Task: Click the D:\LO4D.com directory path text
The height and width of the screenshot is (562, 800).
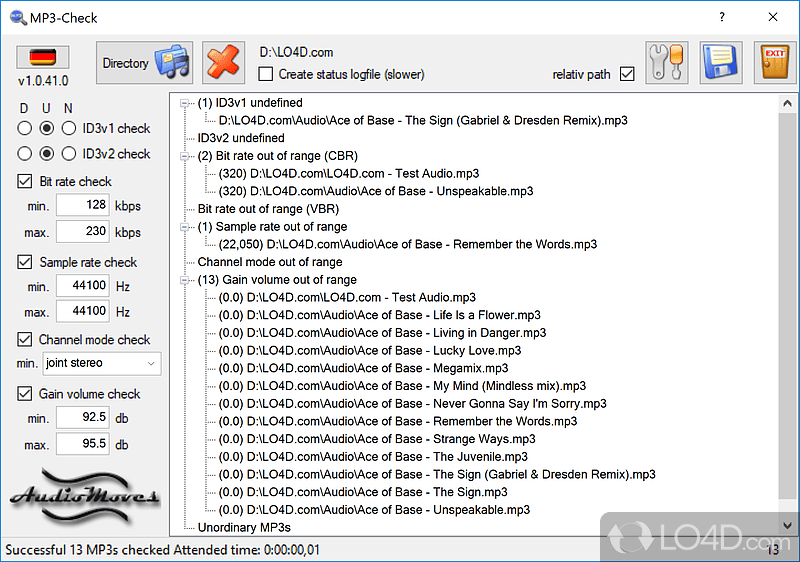Action: (x=296, y=53)
